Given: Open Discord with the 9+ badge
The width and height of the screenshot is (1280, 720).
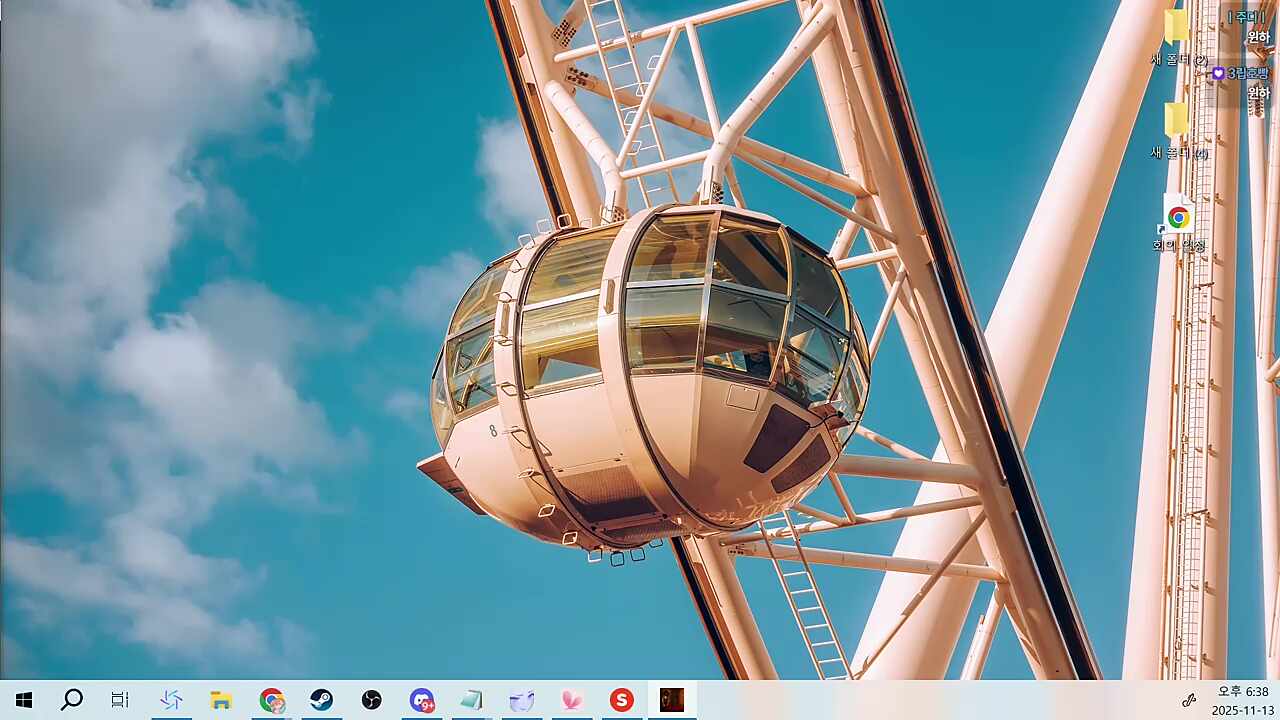Looking at the screenshot, I should click(x=421, y=700).
